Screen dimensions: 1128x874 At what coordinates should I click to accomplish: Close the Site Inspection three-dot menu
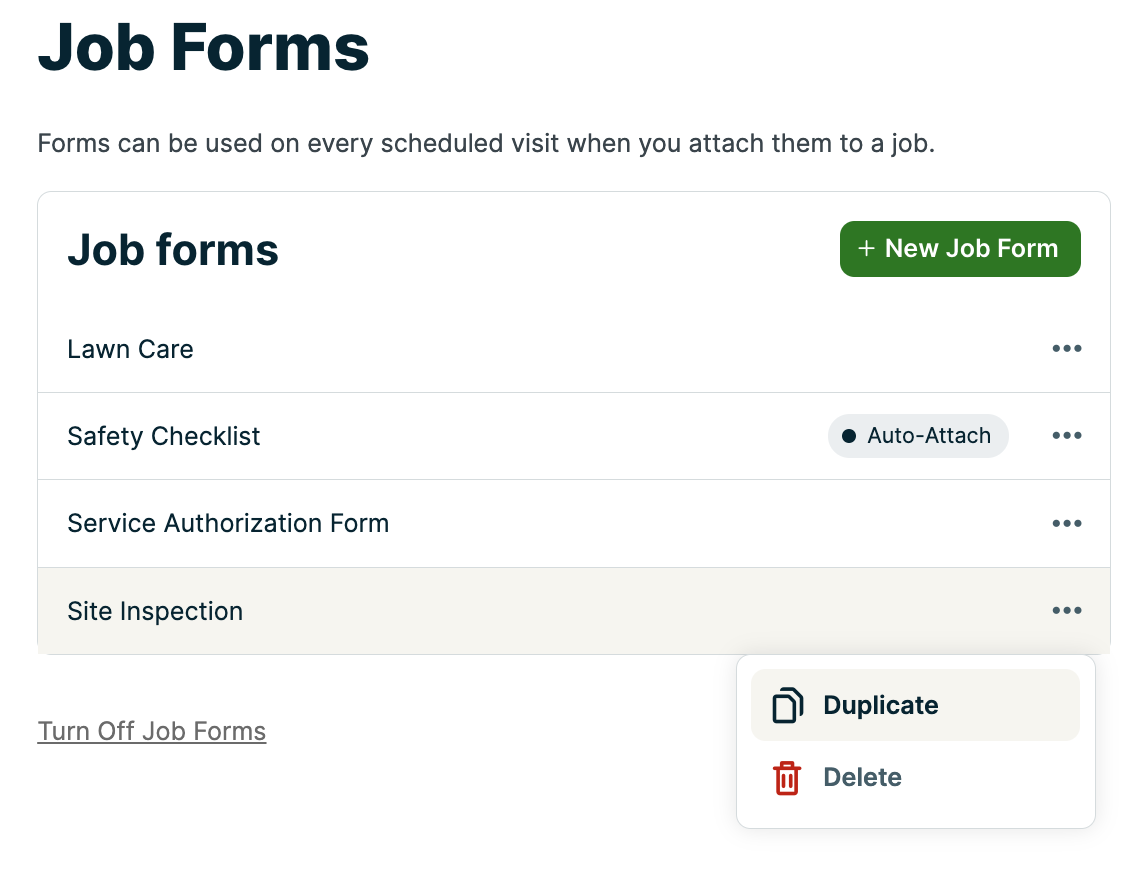pyautogui.click(x=1066, y=611)
